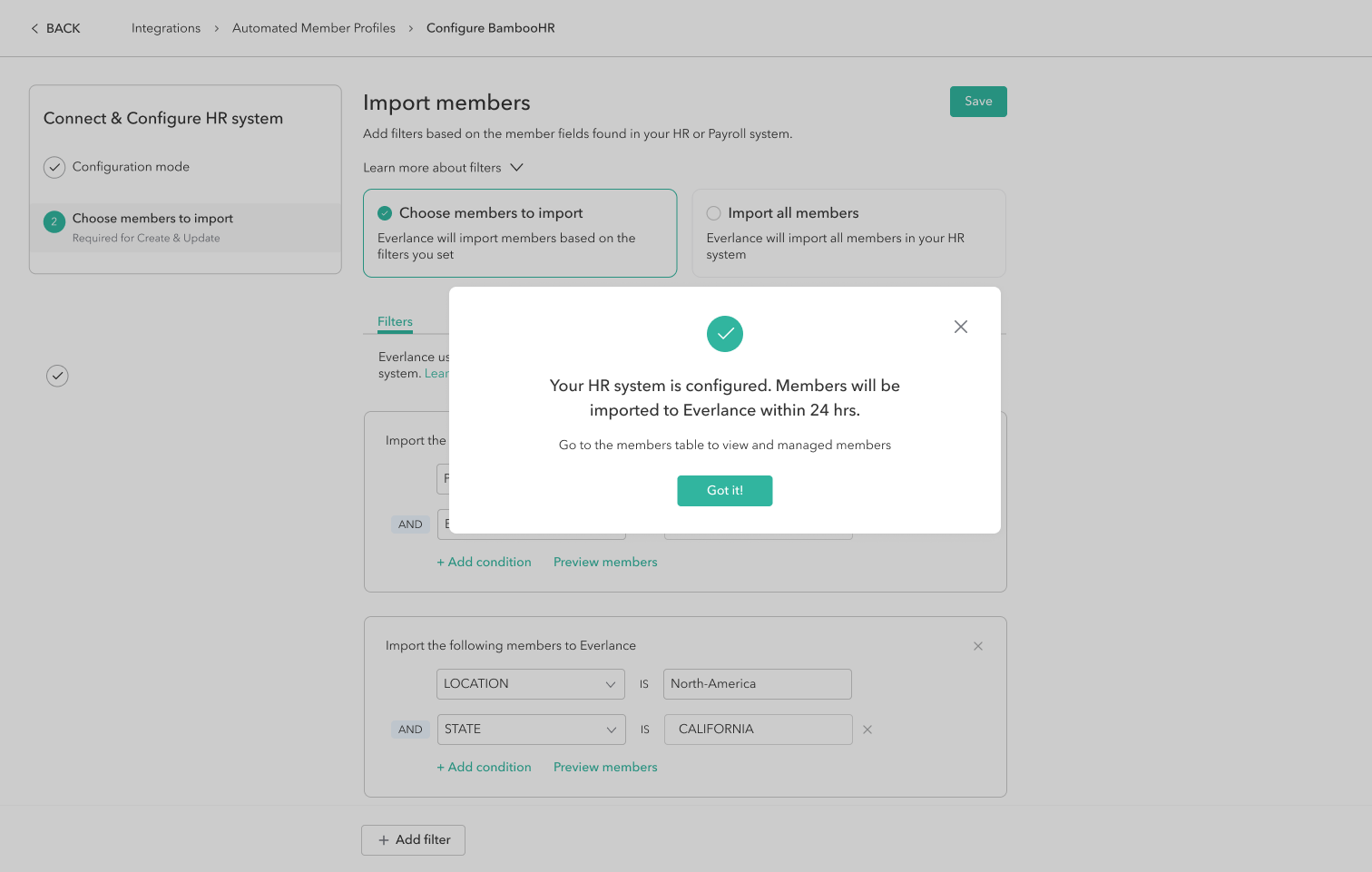Viewport: 1372px width, 872px height.
Task: Click Save to store import settings
Action: [977, 102]
